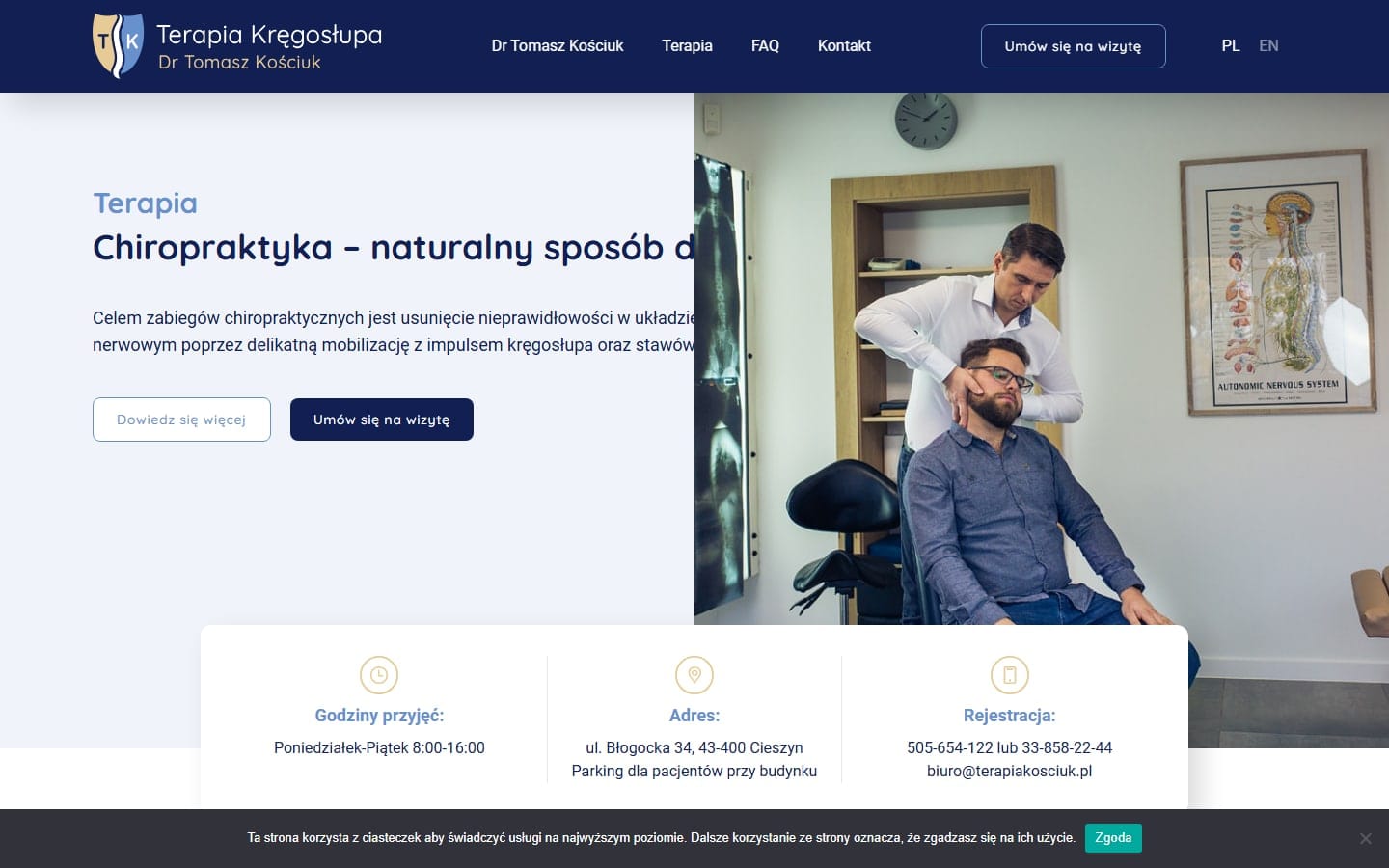
Task: Click the Terapia Kręgosłupa site title
Action: [269, 35]
